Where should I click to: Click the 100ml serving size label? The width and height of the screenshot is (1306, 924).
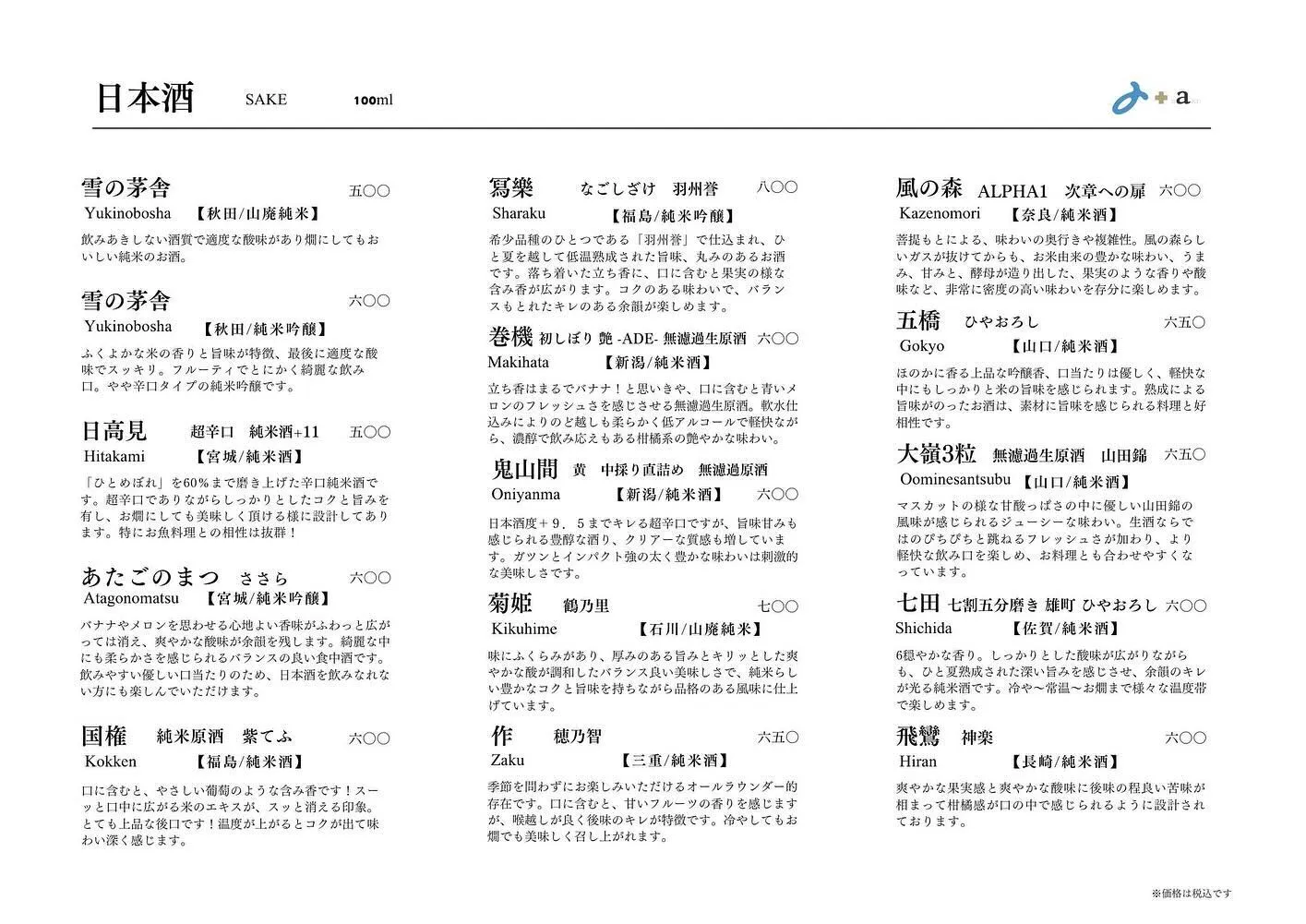click(x=373, y=100)
